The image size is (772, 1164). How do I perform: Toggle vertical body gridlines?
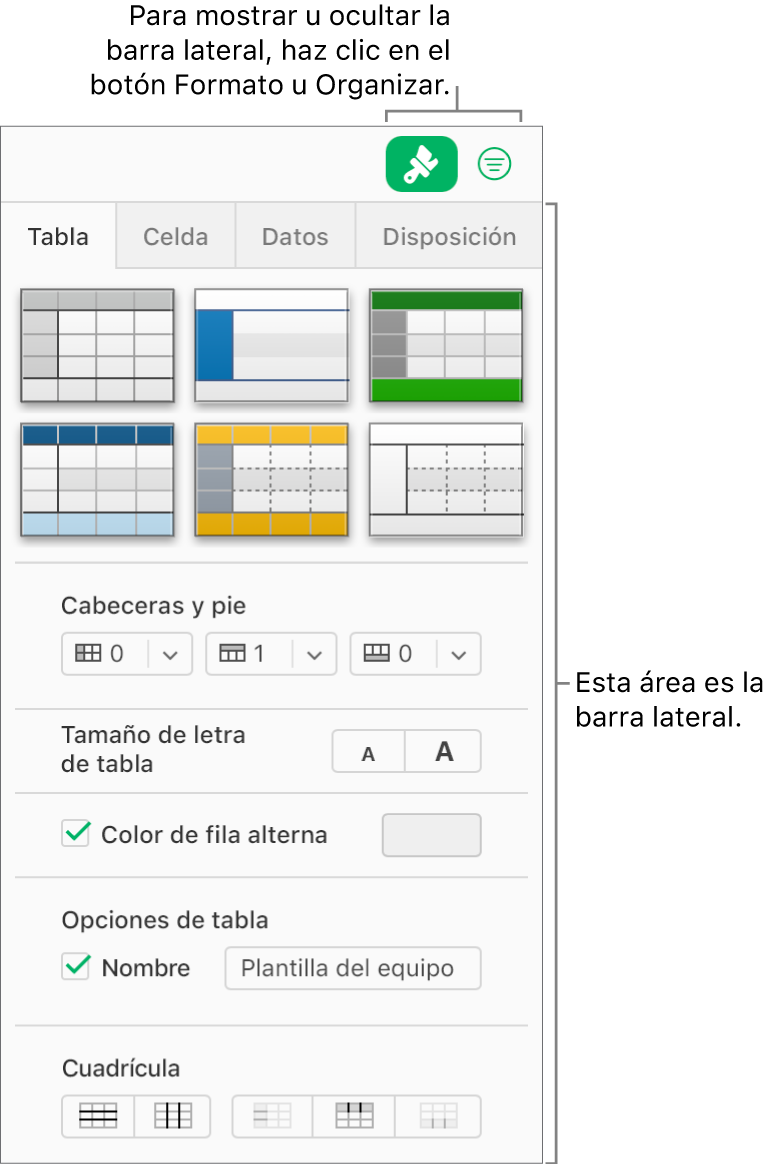pyautogui.click(x=173, y=1116)
